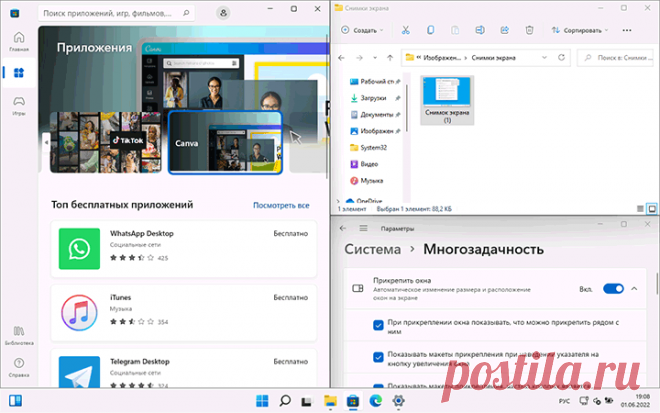Open the Сортировать (Sort) dropdown
This screenshot has width=660, height=413.
click(580, 30)
